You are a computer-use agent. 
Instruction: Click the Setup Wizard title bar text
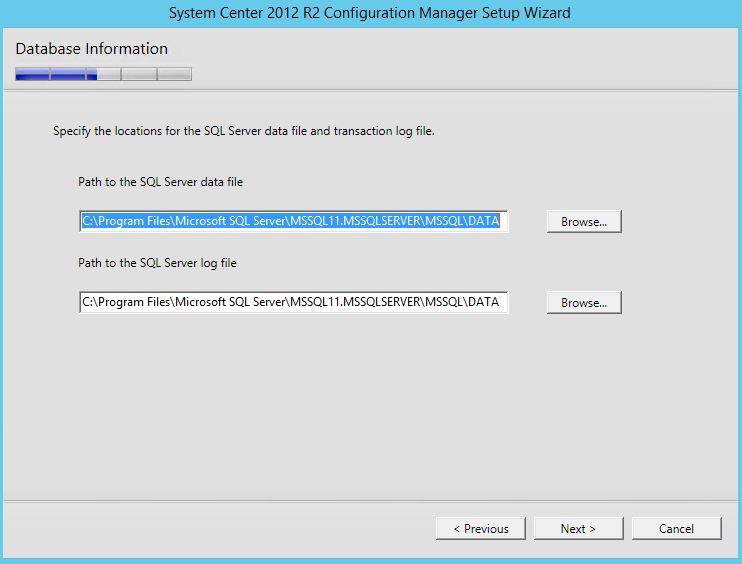click(x=370, y=13)
